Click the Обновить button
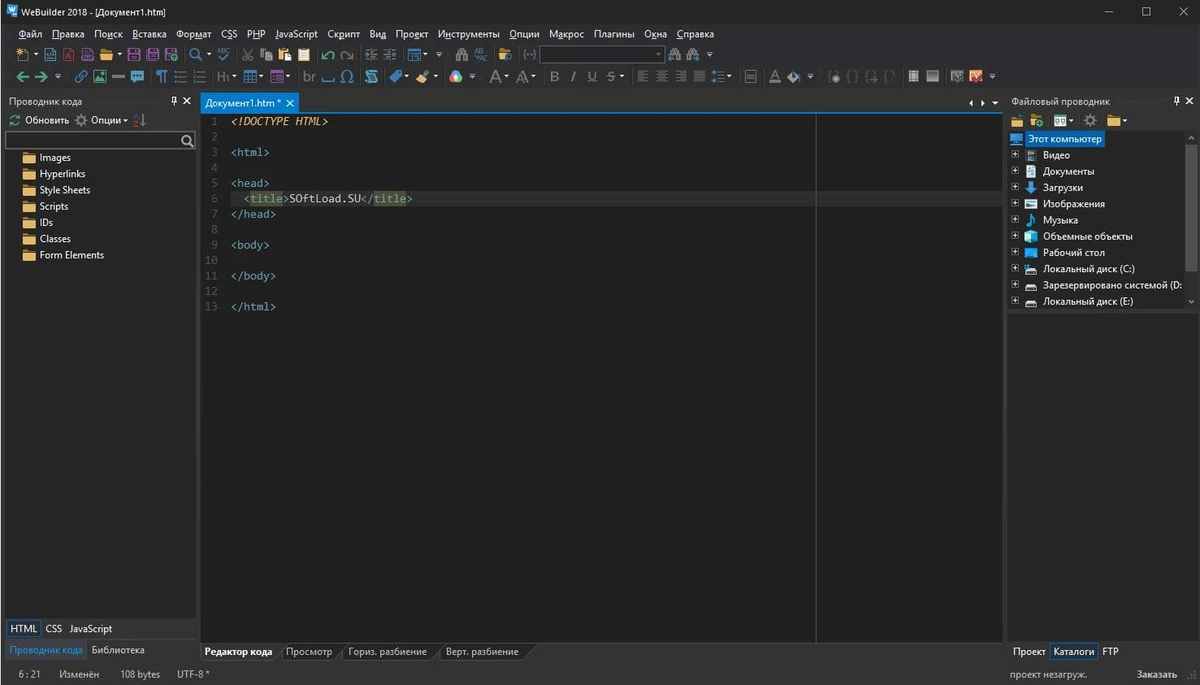This screenshot has width=1200, height=685. pos(39,120)
